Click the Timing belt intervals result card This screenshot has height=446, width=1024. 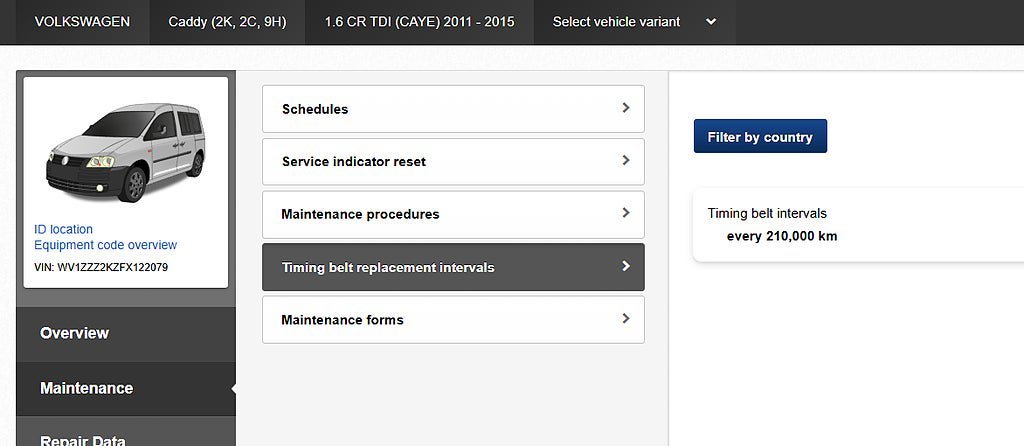[x=850, y=225]
